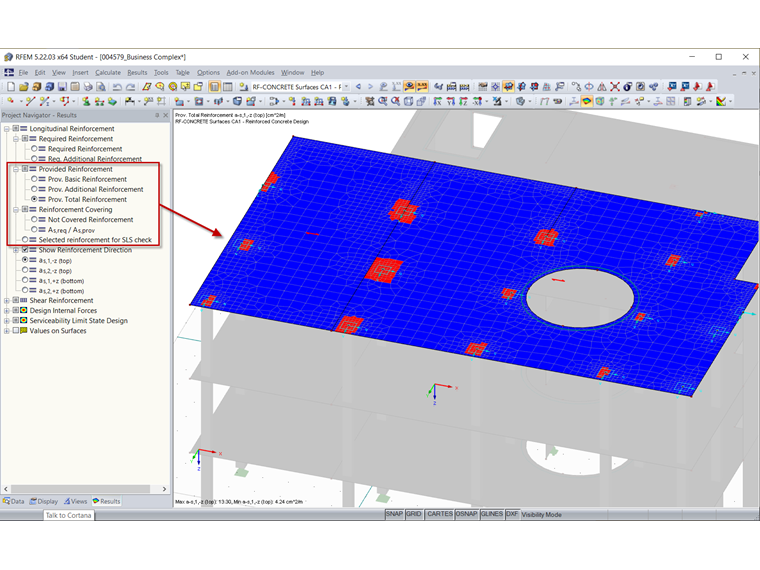Viewport: 760px width, 570px height.
Task: Click the first PDF export icon
Action: (x=697, y=86)
